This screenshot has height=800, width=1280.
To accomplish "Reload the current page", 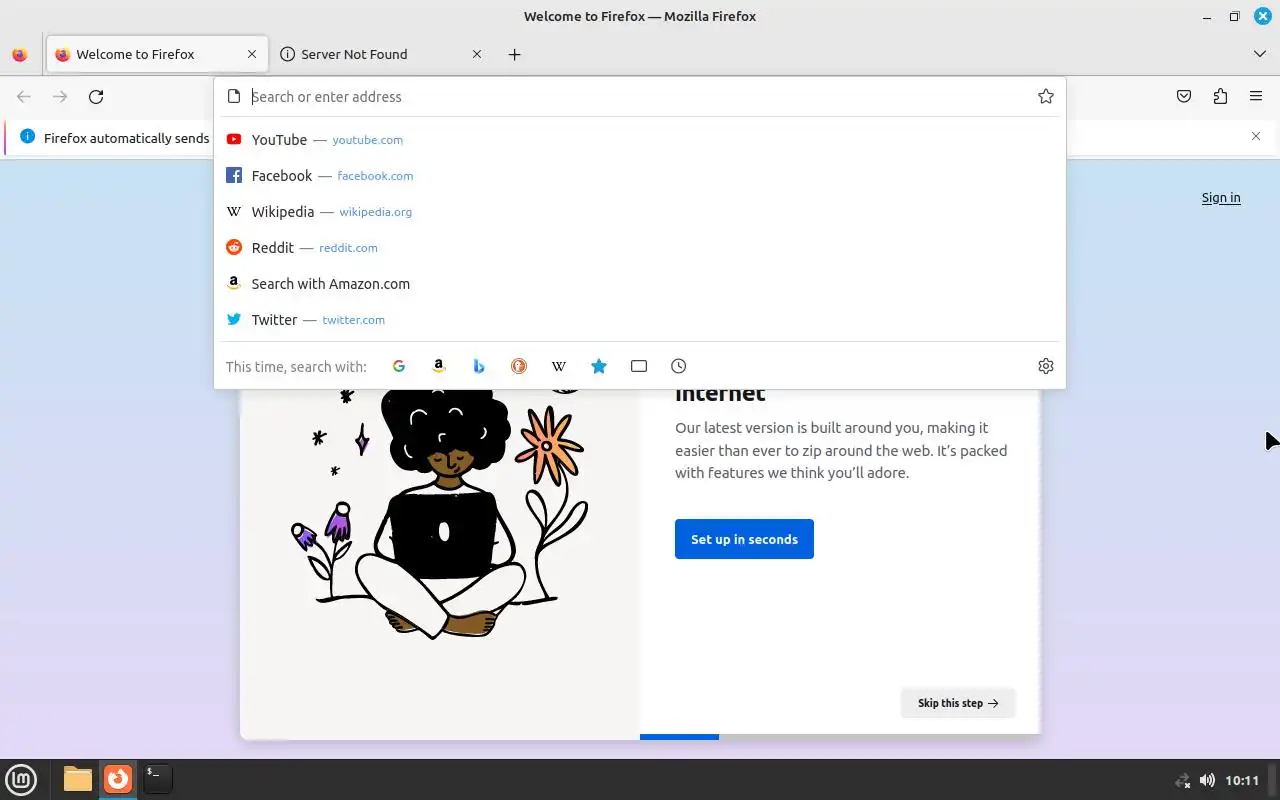I will click(96, 96).
